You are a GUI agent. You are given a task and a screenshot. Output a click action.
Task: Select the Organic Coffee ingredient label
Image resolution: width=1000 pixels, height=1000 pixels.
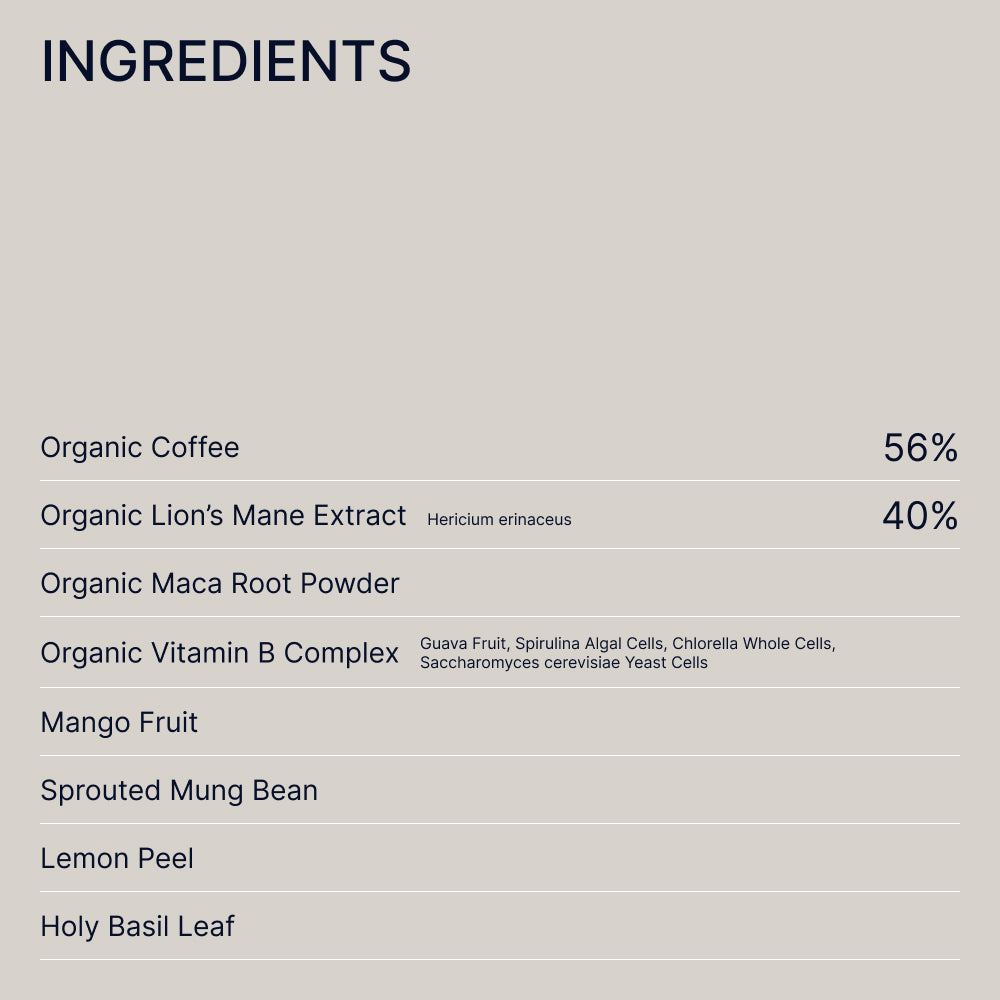[140, 447]
